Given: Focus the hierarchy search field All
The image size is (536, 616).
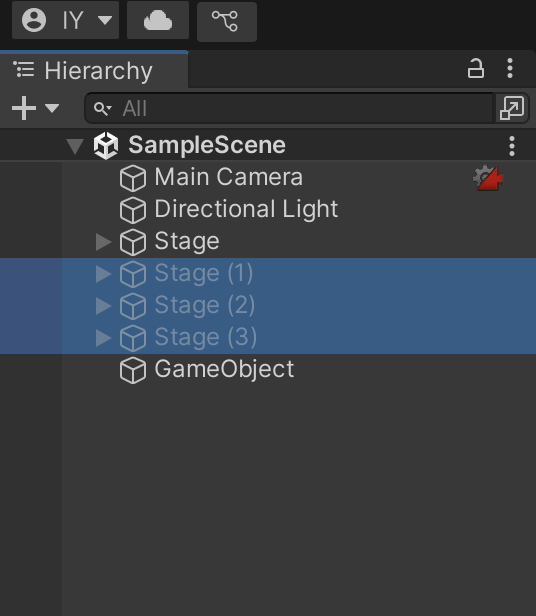Looking at the screenshot, I should click(x=289, y=108).
